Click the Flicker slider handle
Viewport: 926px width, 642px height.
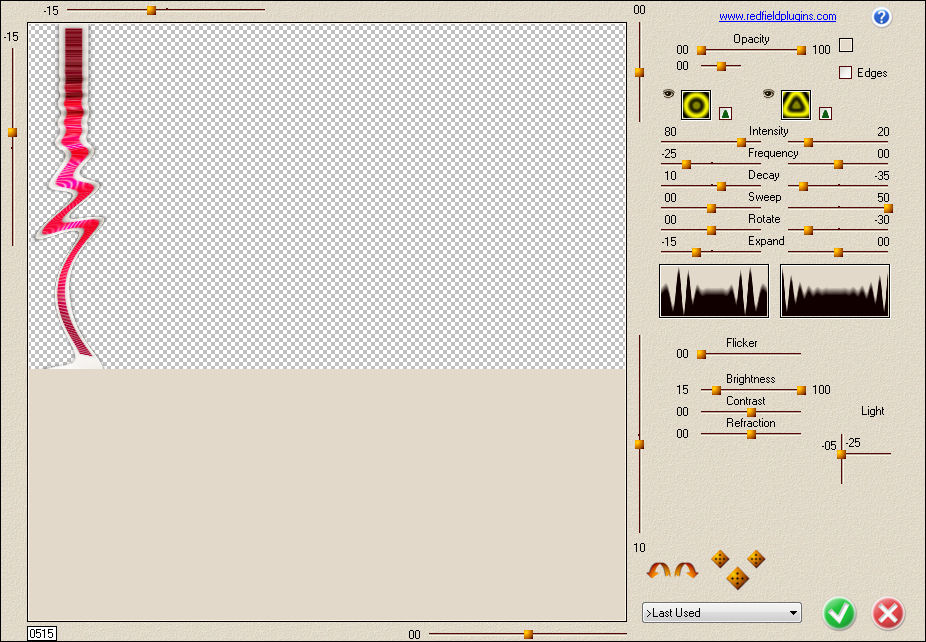[702, 354]
